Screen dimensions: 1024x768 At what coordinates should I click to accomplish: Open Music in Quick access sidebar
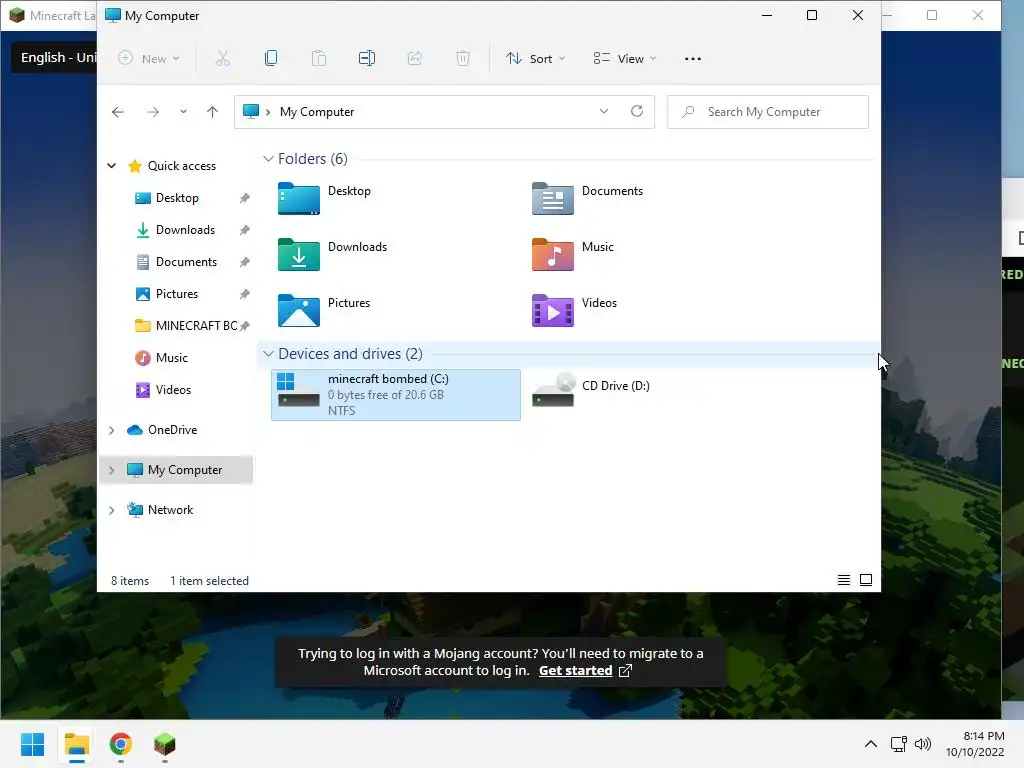click(172, 358)
